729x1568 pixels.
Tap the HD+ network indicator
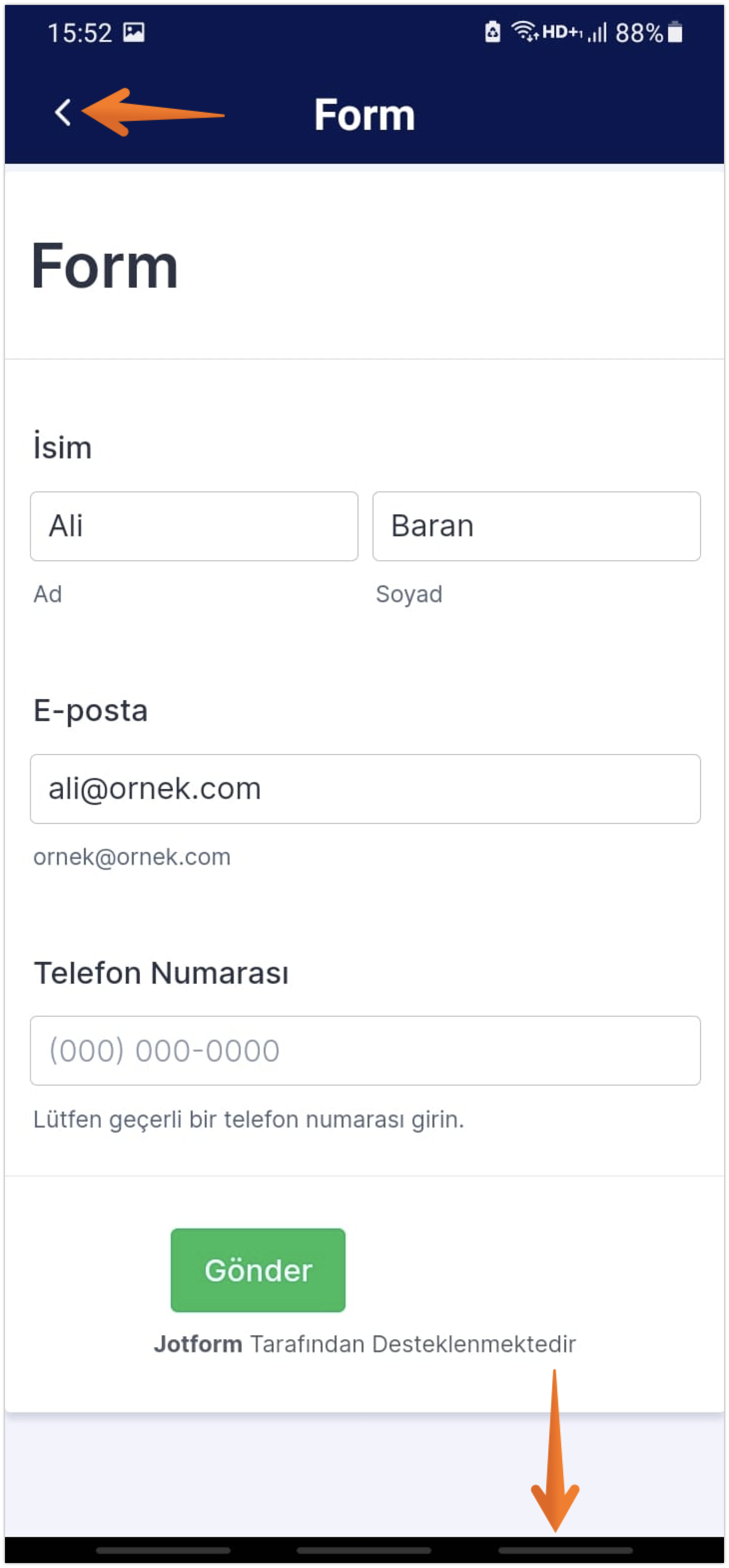pyautogui.click(x=561, y=31)
